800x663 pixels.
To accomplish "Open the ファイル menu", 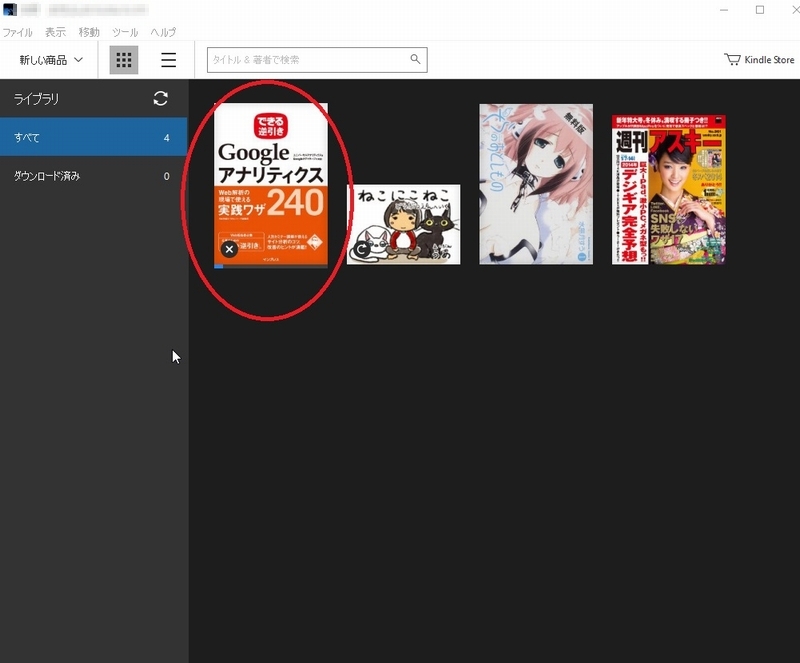I will (17, 32).
